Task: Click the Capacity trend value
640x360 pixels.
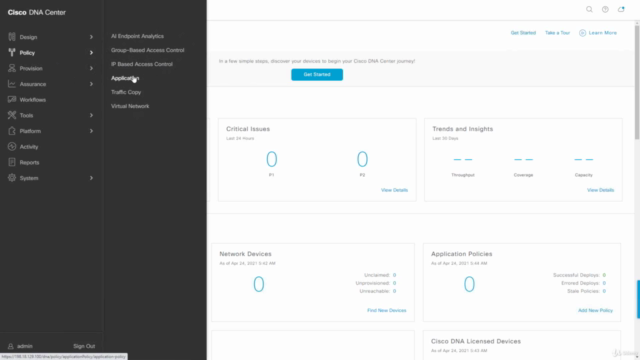Action: [584, 160]
